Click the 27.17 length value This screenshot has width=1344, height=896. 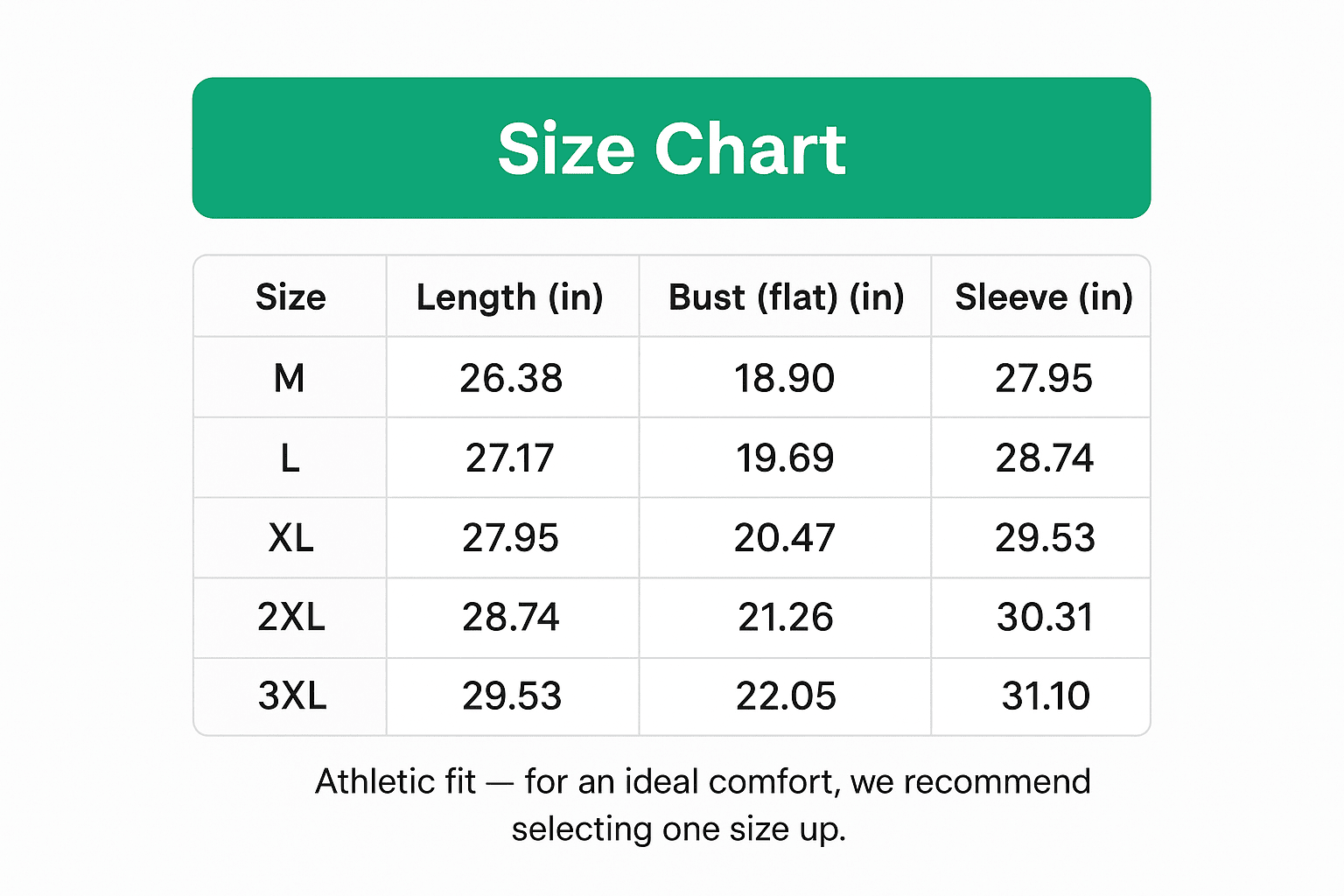point(510,458)
